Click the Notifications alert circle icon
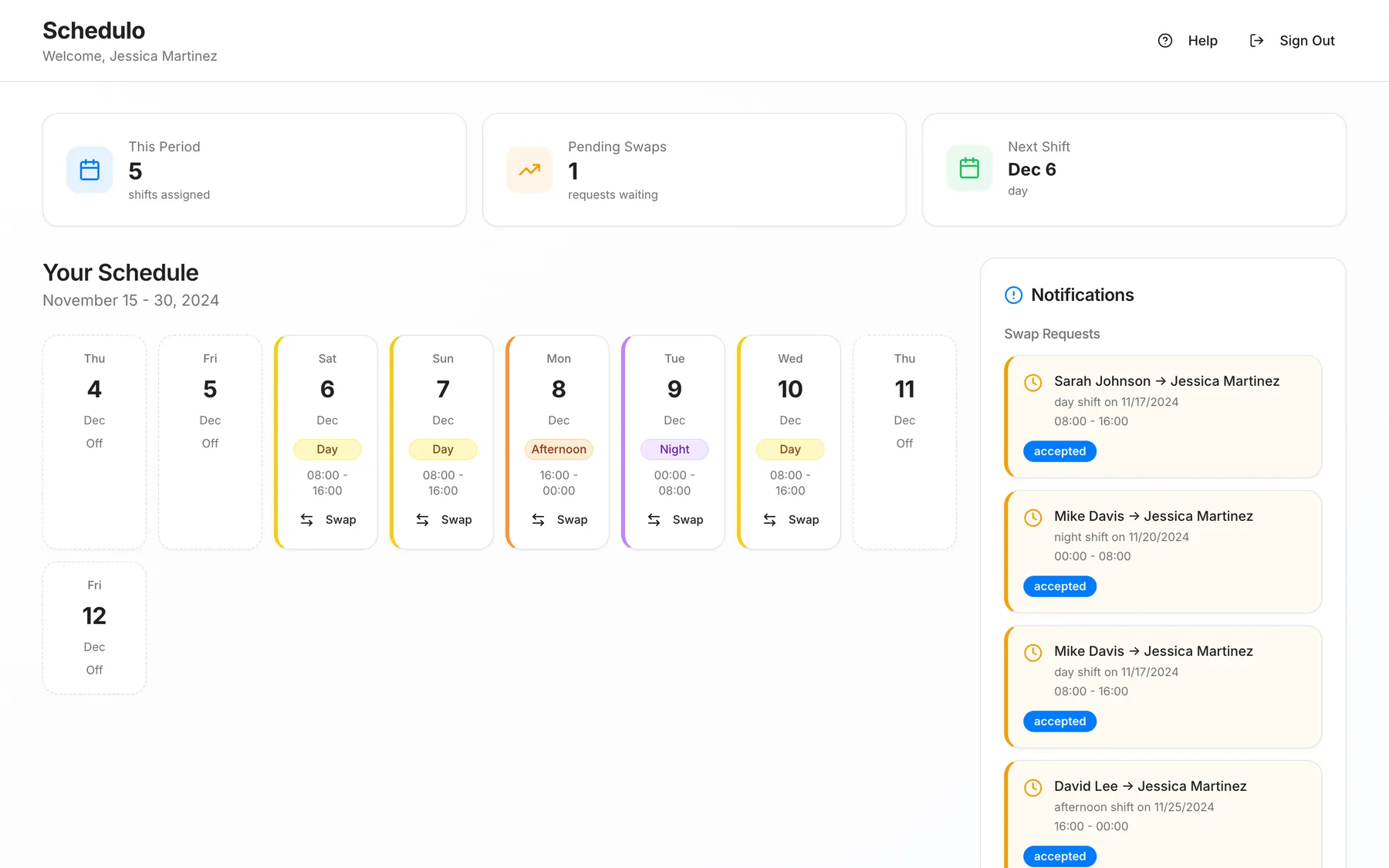Screen dimensions: 1389x868 pyautogui.click(x=1013, y=295)
